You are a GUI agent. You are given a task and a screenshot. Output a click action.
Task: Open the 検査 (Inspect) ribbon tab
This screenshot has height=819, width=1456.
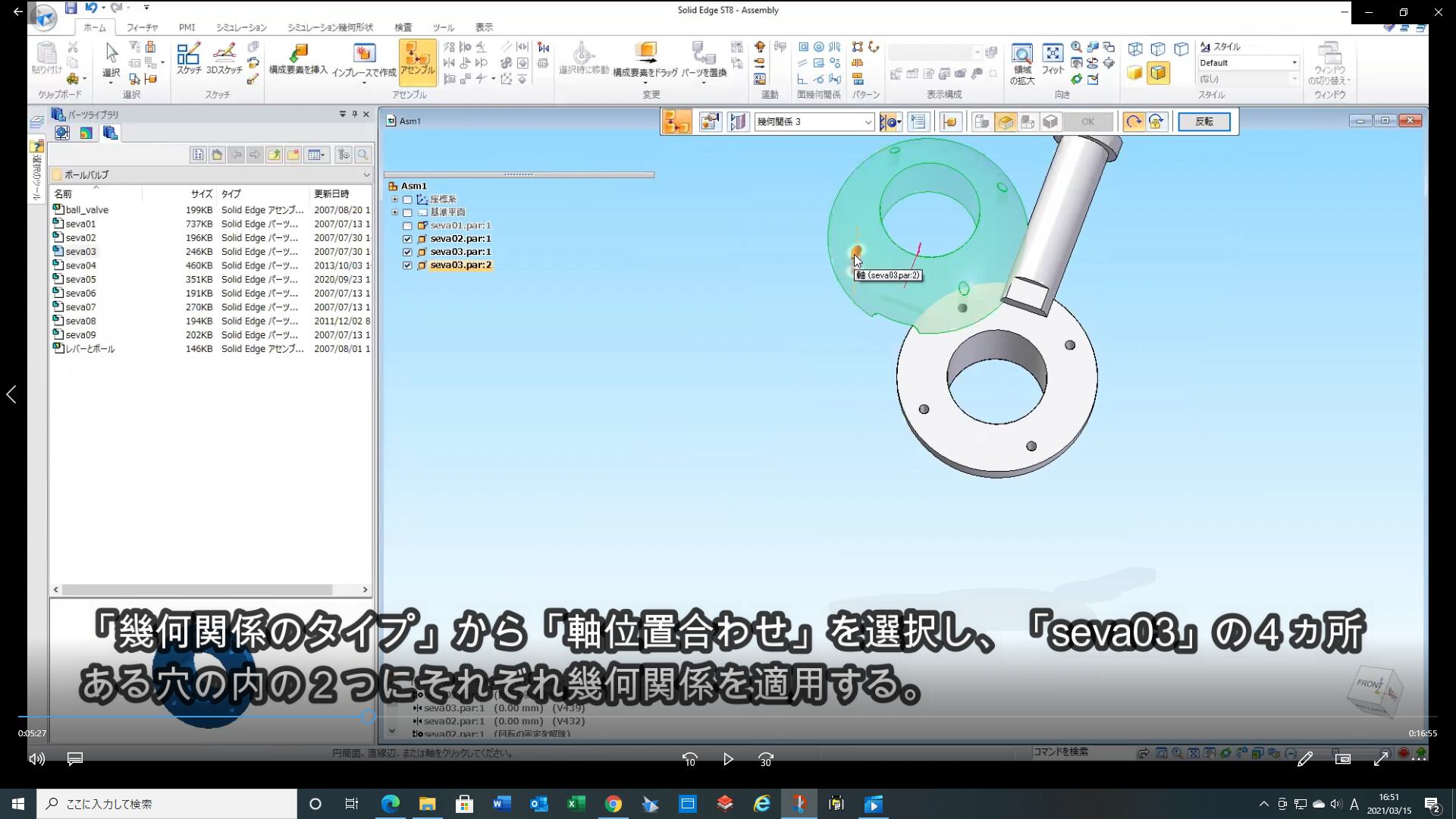coord(403,27)
